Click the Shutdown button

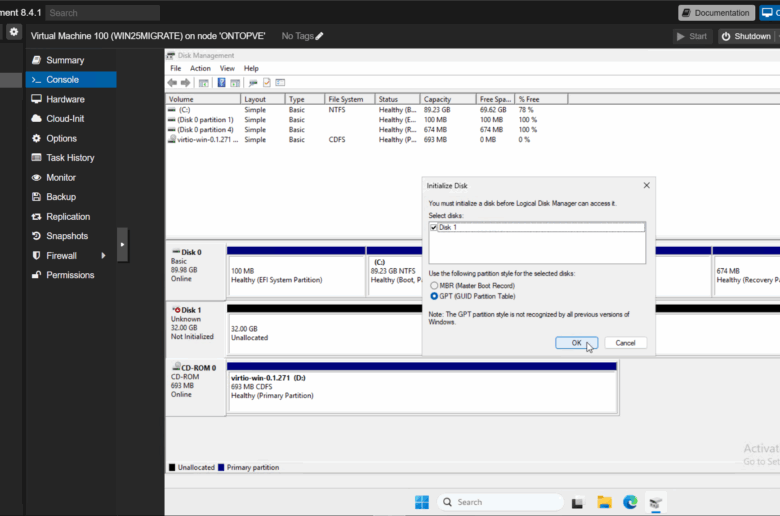[746, 36]
